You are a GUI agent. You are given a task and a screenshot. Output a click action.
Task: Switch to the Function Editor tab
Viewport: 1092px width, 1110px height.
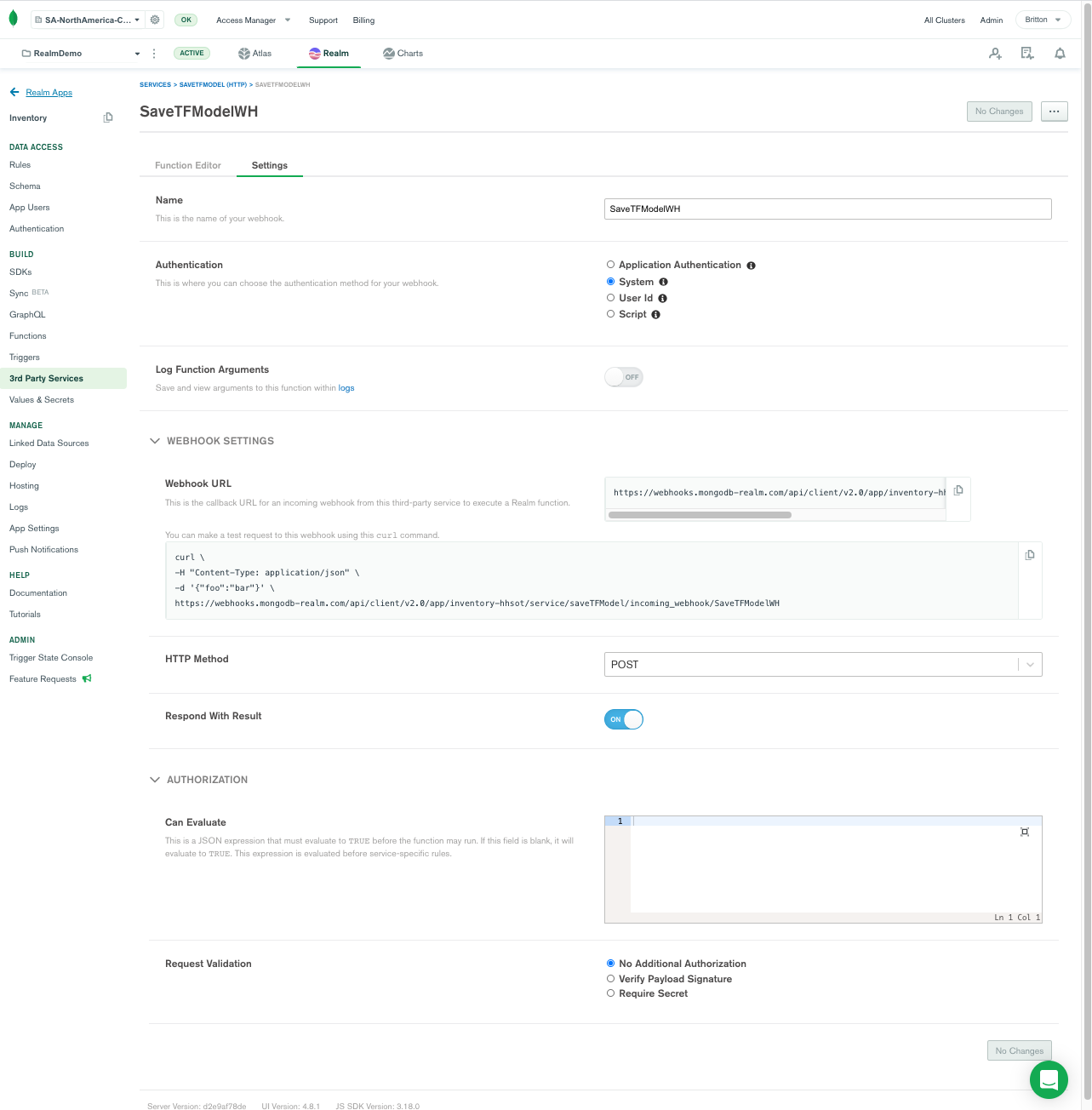188,165
